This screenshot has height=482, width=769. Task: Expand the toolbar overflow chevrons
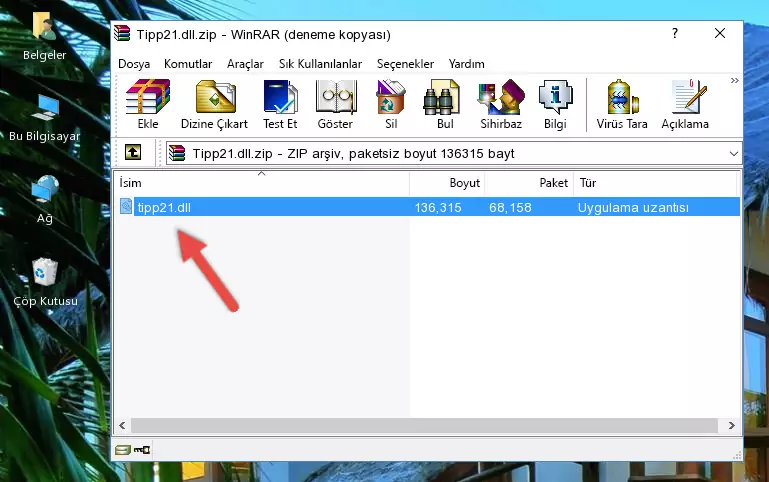click(734, 80)
